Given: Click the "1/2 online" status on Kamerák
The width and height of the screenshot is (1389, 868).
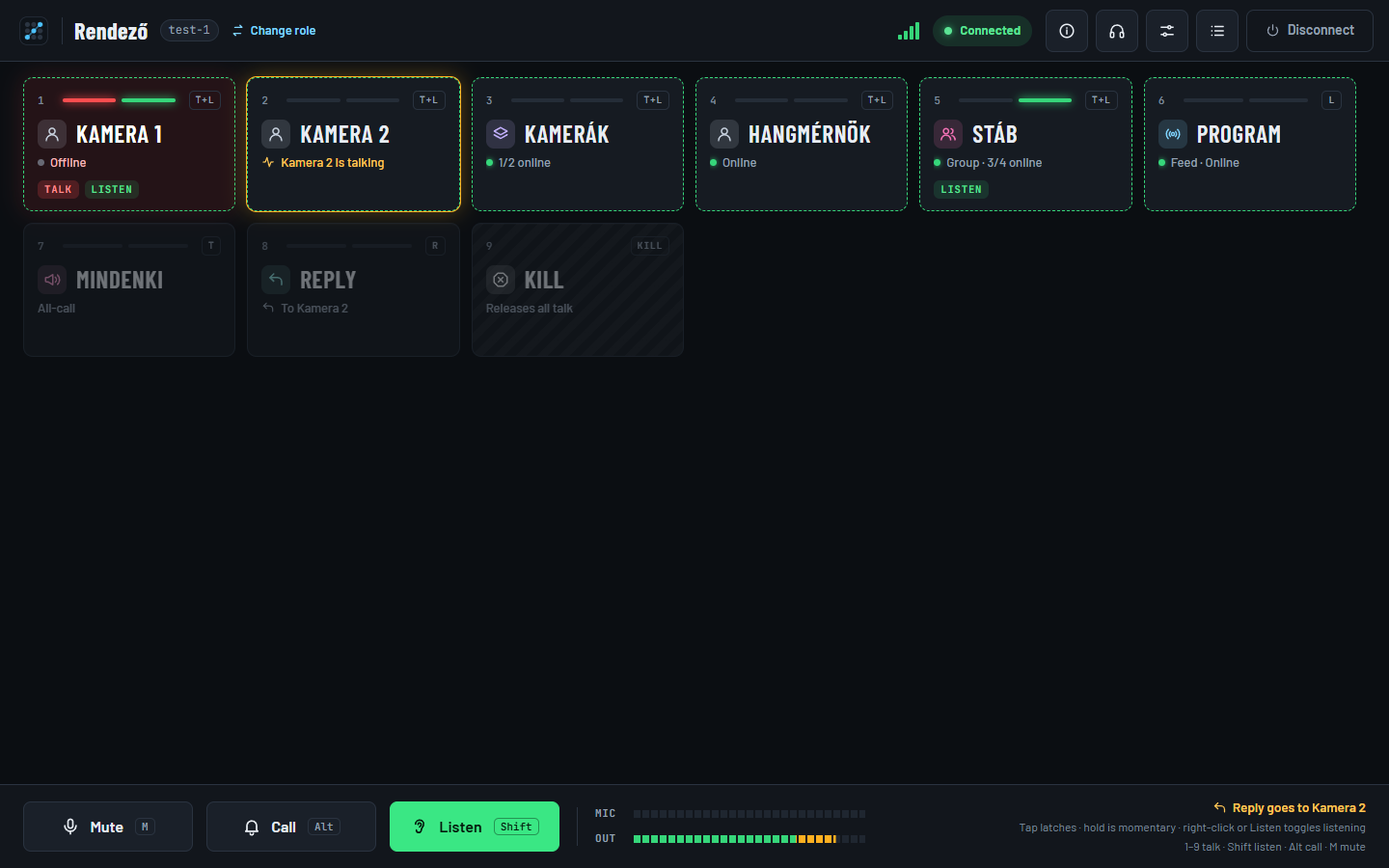Looking at the screenshot, I should (x=525, y=163).
